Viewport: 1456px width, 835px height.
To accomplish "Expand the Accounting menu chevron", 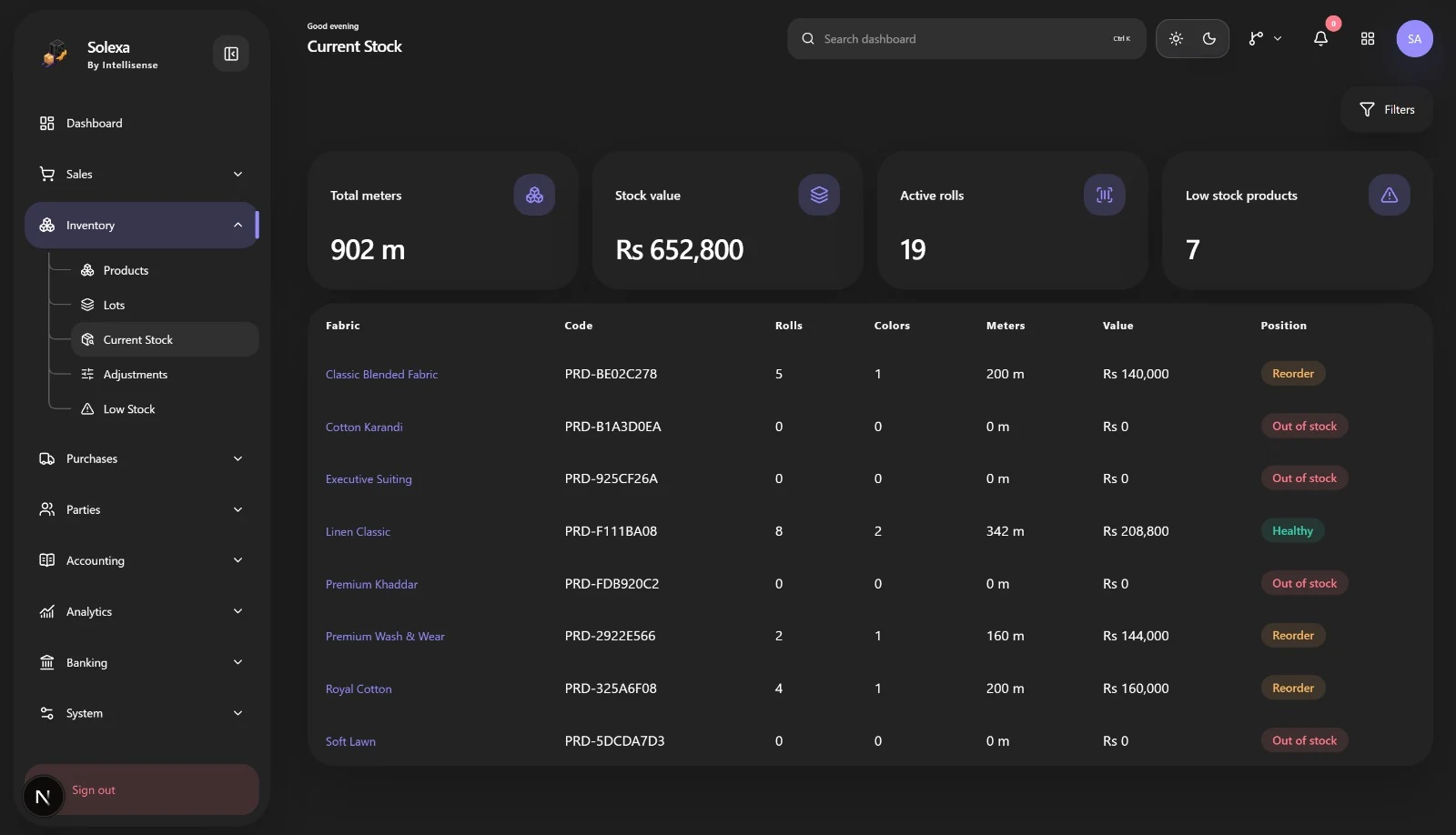I will (238, 560).
